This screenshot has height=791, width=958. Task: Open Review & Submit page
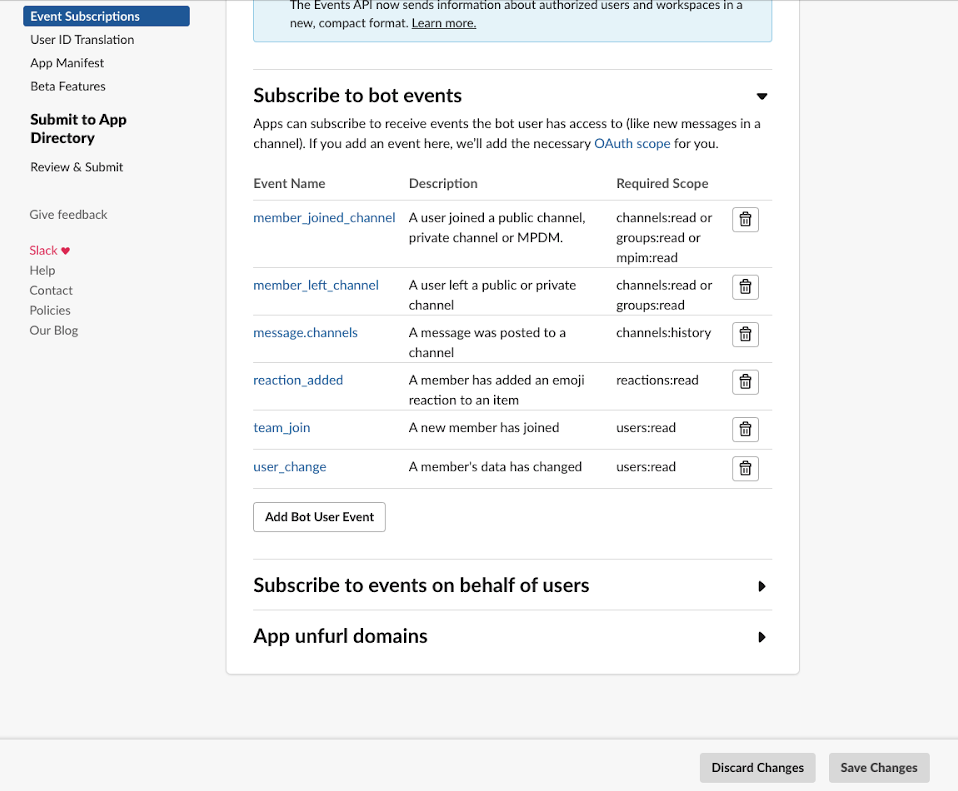(76, 167)
